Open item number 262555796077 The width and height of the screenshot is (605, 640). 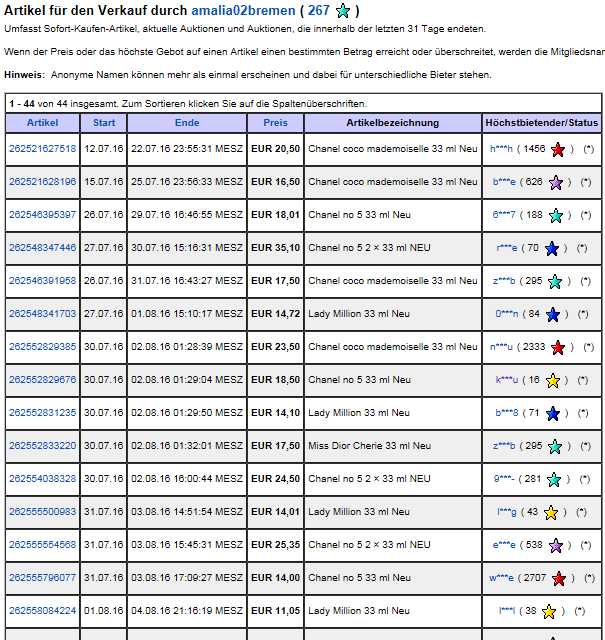coord(42,578)
